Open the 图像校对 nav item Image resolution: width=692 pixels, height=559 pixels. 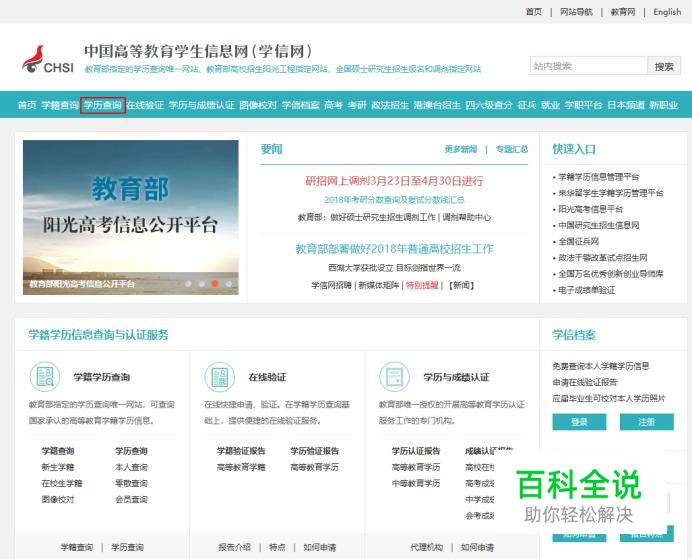pyautogui.click(x=258, y=105)
